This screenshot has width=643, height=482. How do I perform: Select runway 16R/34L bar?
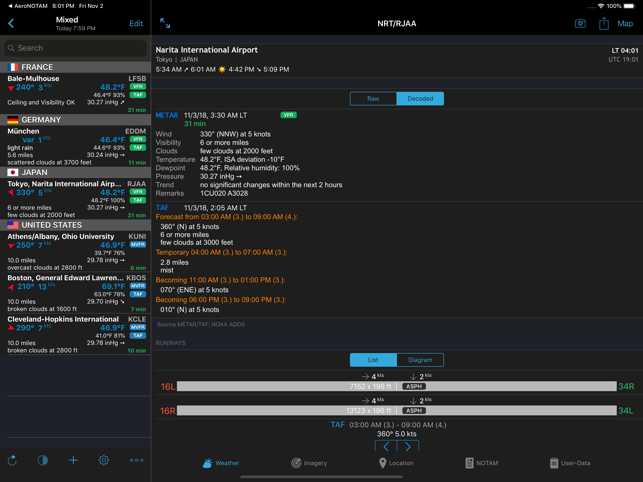pos(397,411)
